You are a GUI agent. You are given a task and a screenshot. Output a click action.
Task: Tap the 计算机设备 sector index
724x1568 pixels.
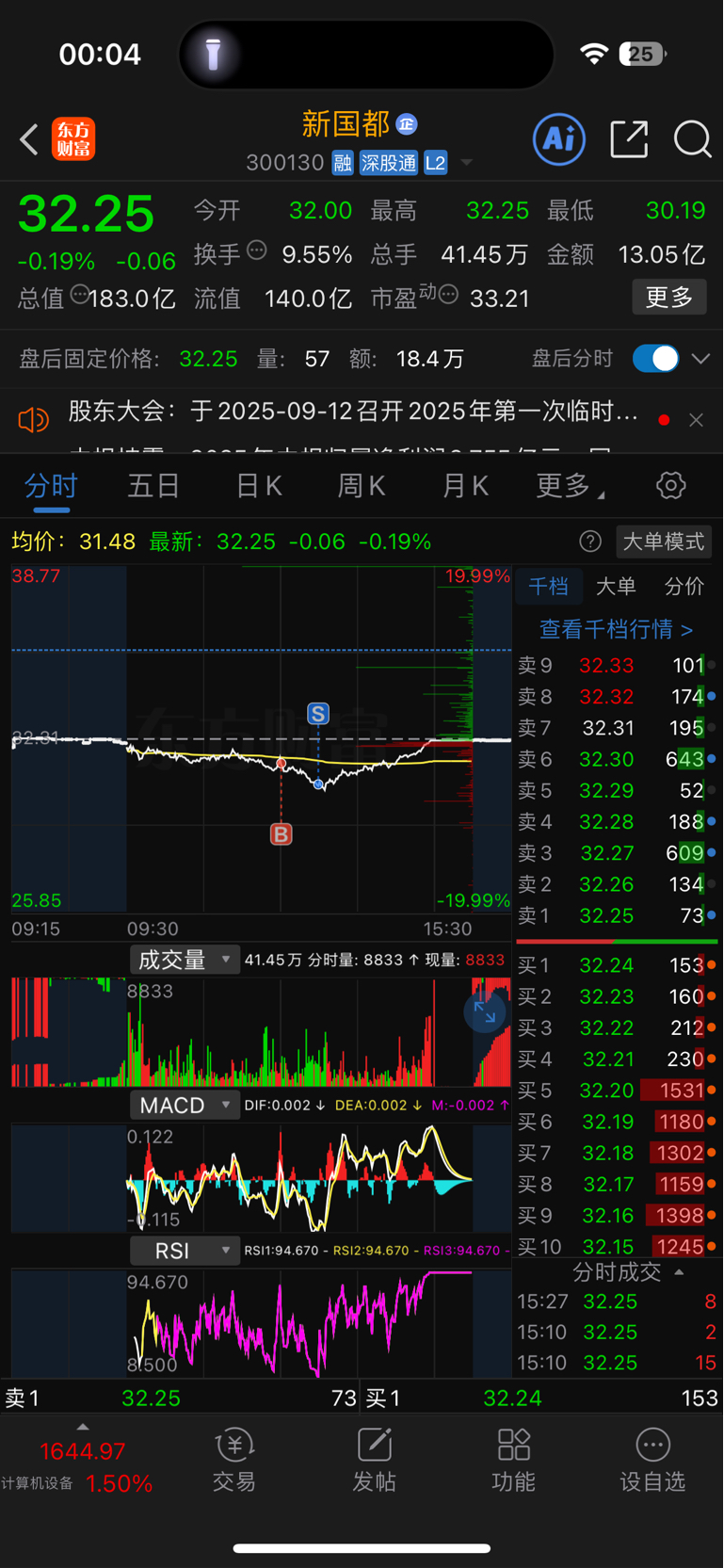[x=78, y=1466]
